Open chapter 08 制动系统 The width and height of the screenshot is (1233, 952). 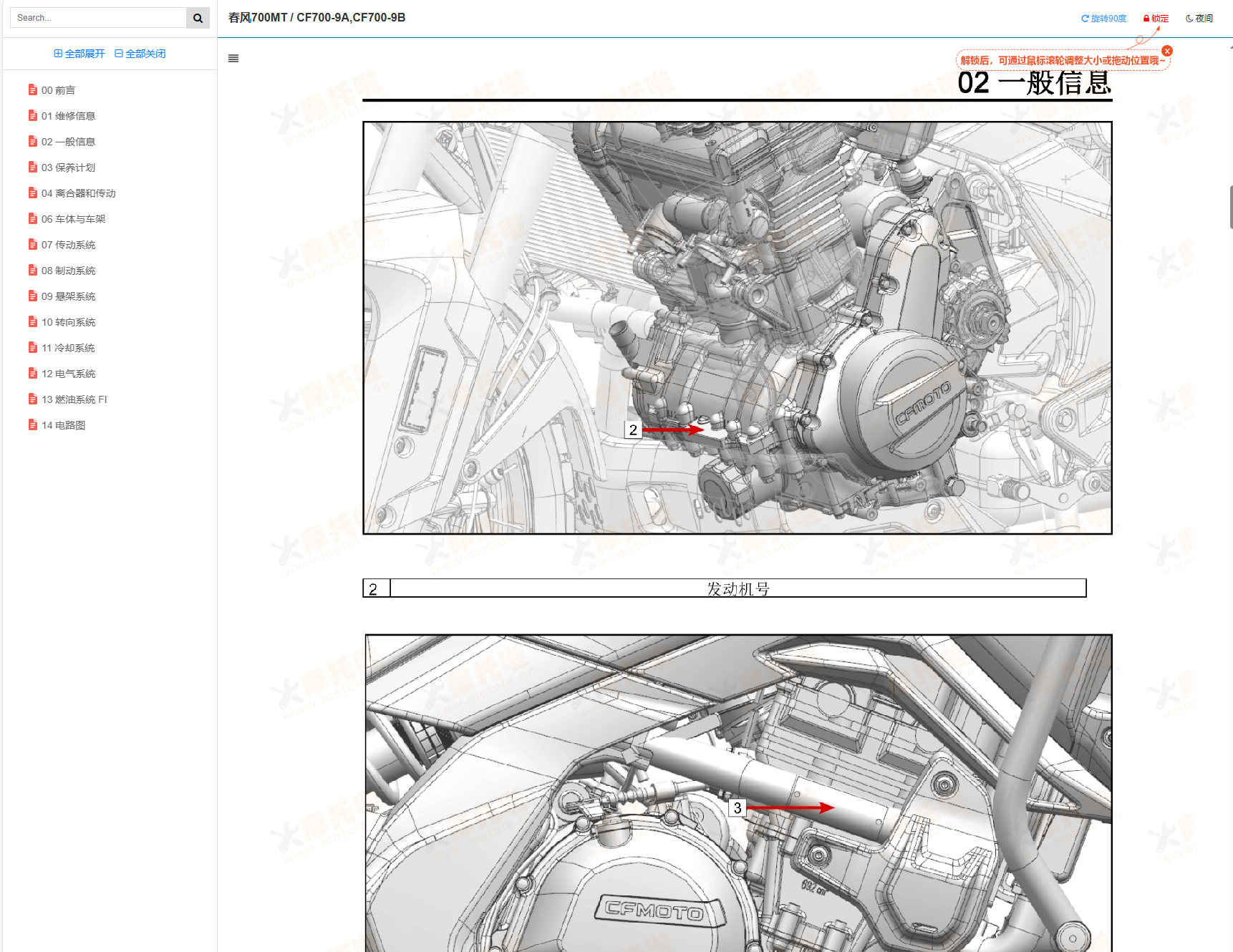tap(68, 271)
